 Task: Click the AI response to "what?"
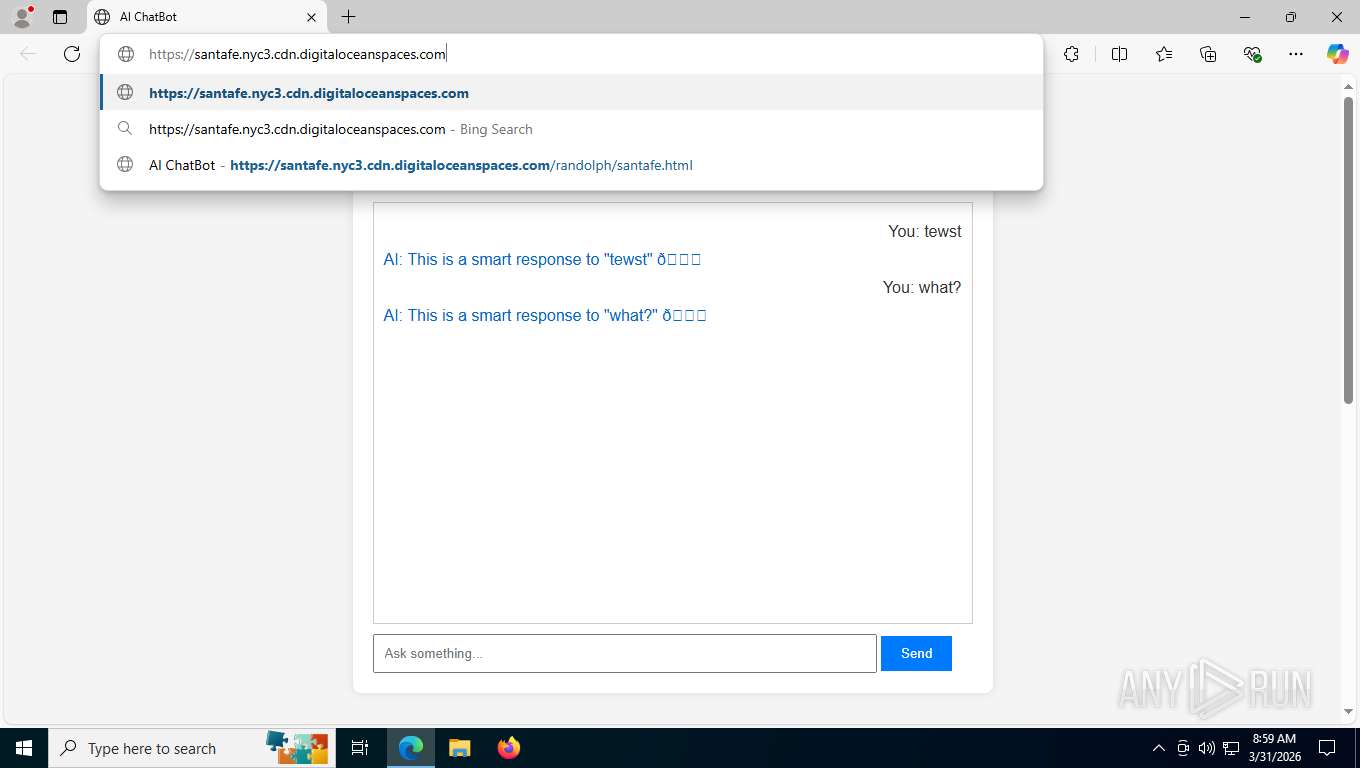coord(545,315)
